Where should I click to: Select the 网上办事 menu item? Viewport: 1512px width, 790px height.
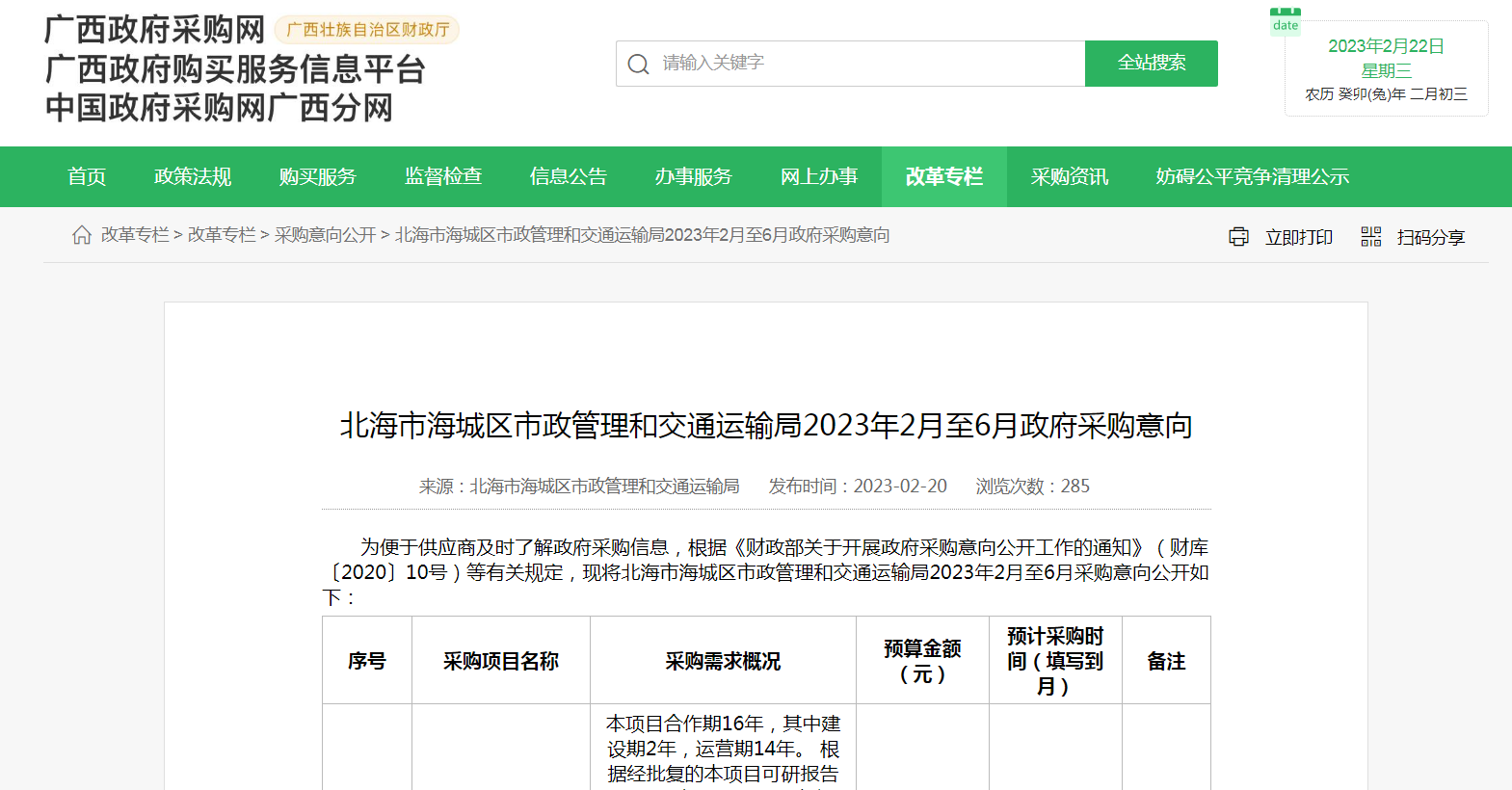[x=819, y=177]
